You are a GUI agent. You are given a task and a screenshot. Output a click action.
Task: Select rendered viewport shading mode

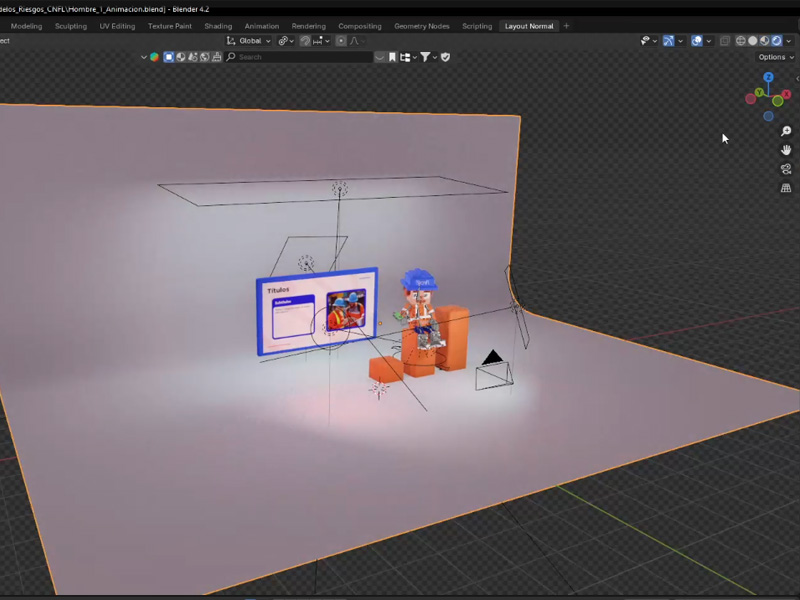[x=777, y=41]
